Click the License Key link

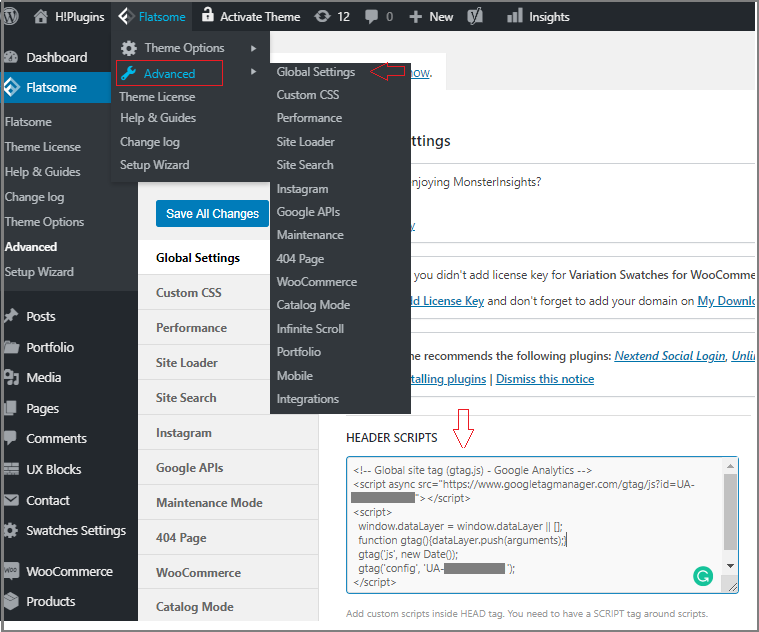click(448, 301)
